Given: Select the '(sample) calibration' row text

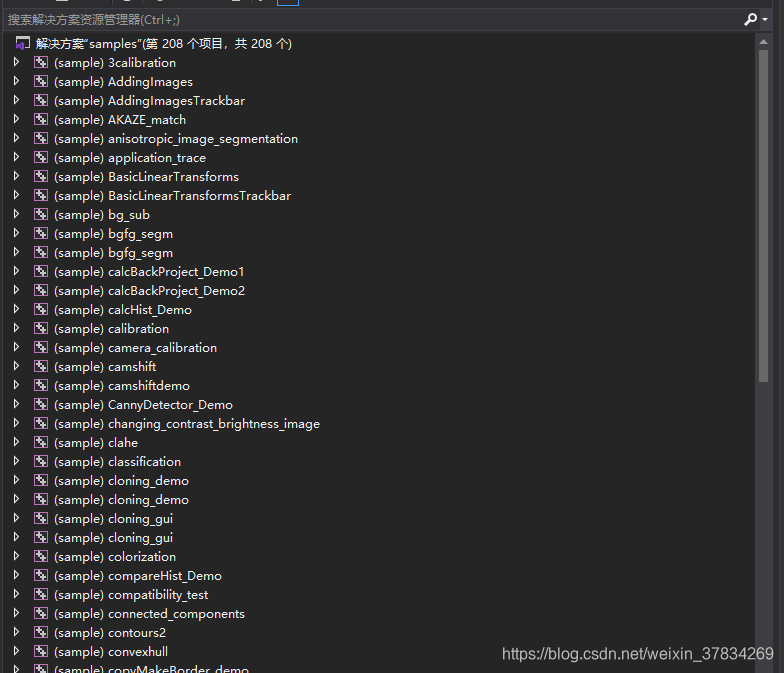Looking at the screenshot, I should (x=112, y=329).
